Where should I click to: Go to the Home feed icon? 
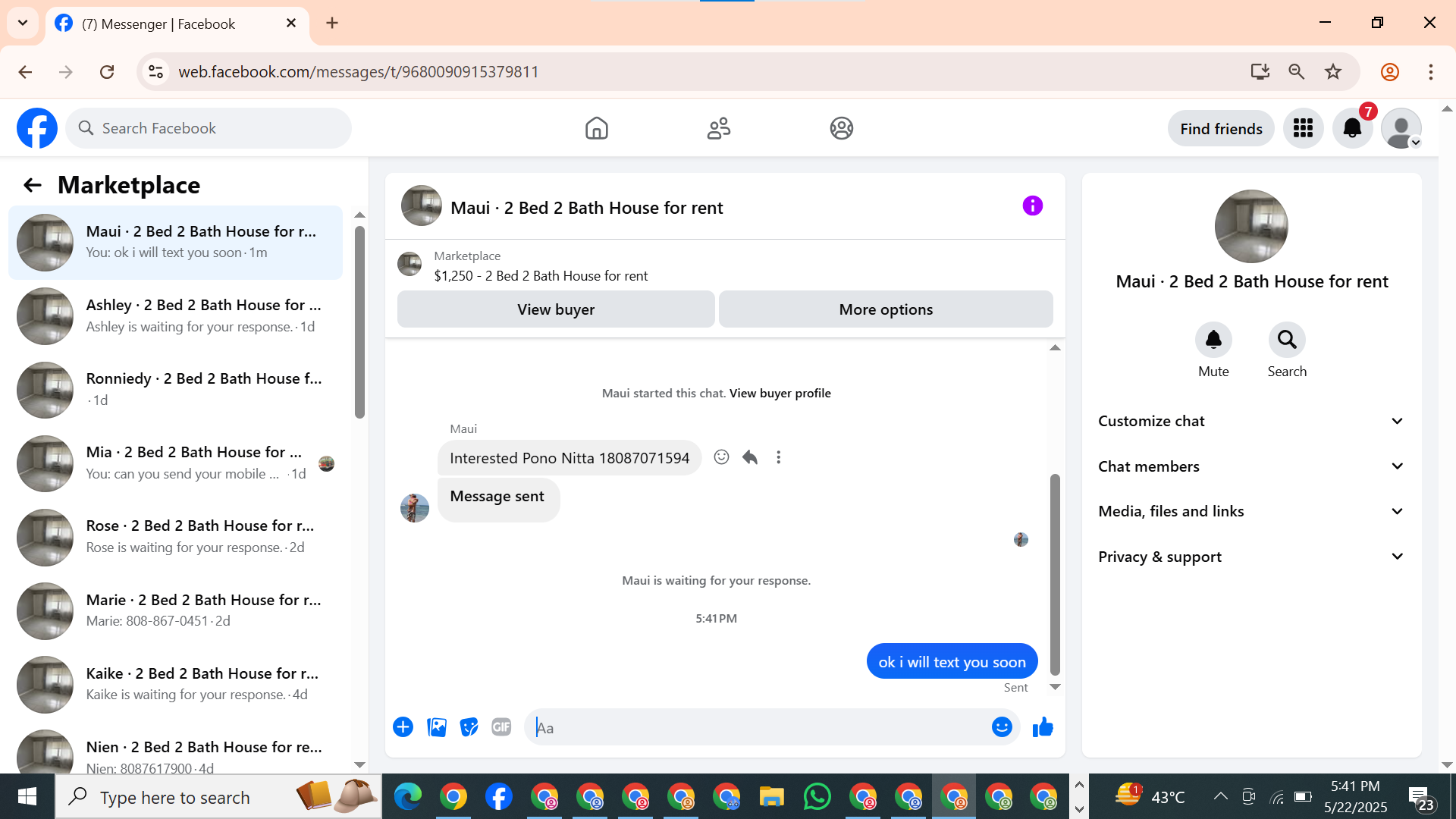click(x=597, y=128)
